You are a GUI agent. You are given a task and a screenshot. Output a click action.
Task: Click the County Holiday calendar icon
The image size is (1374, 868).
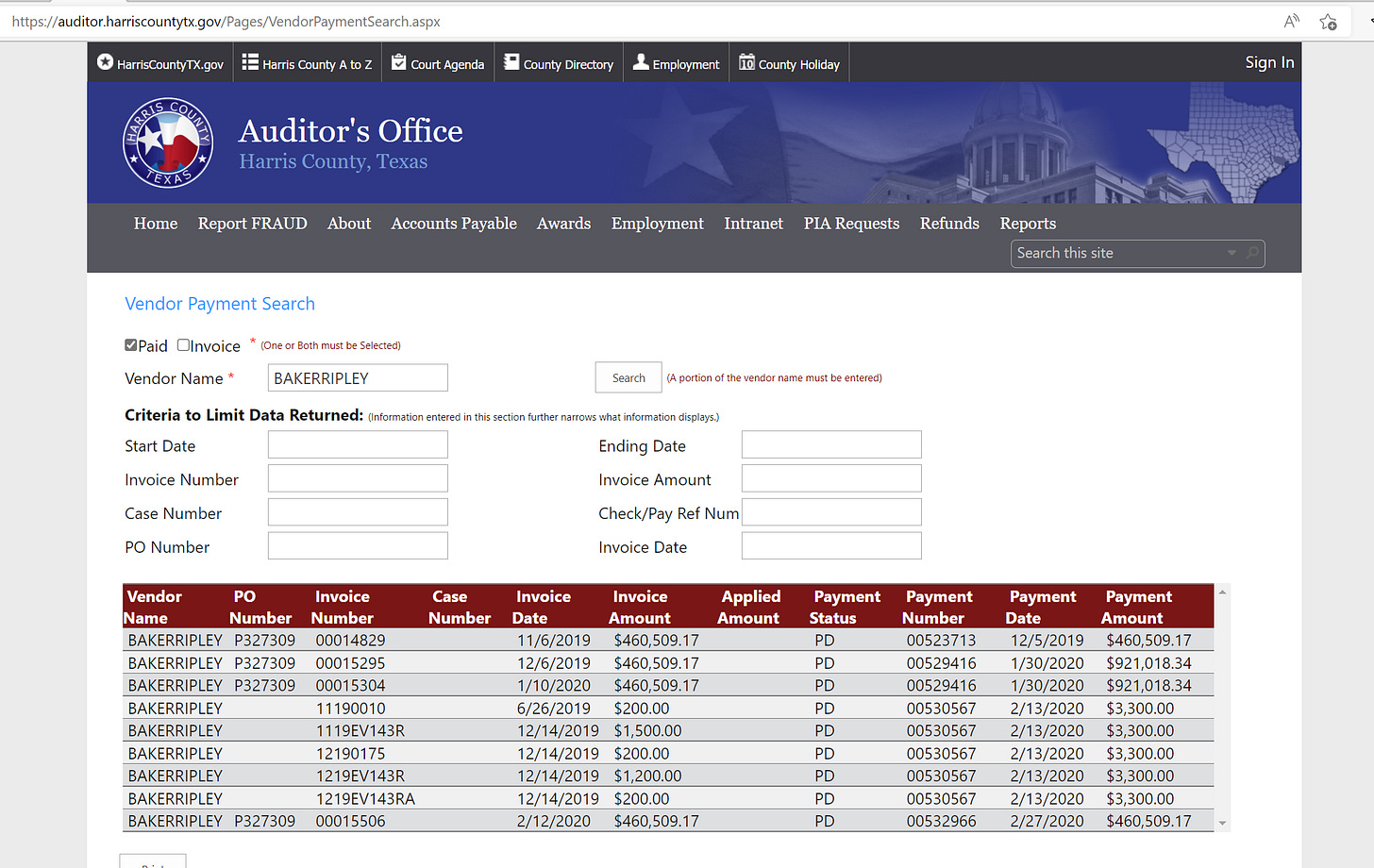[x=746, y=62]
